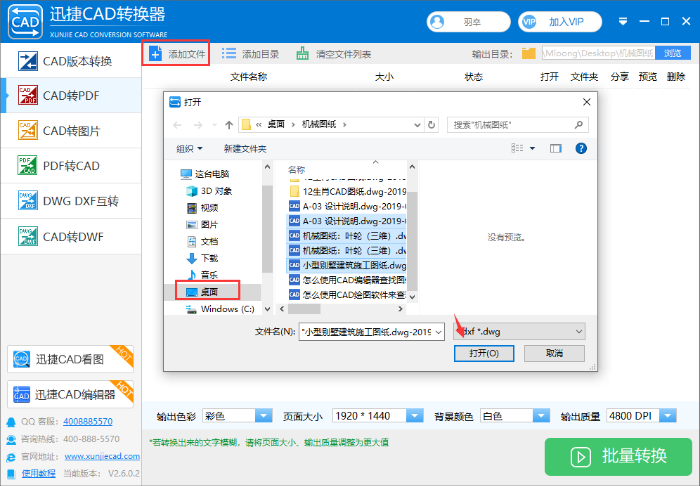Click the 文件名(N) input field

pyautogui.click(x=371, y=332)
